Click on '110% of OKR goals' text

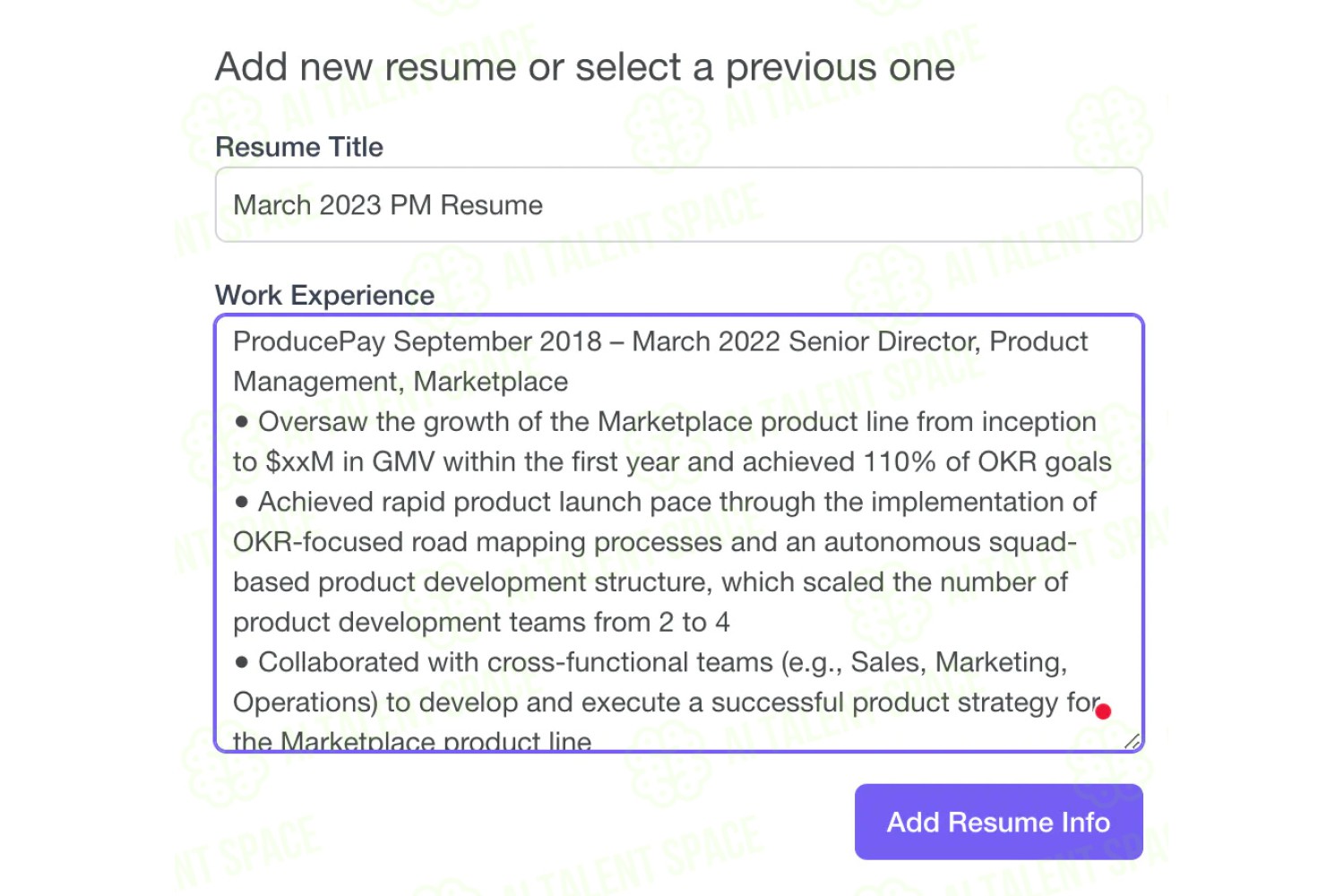[x=987, y=461]
